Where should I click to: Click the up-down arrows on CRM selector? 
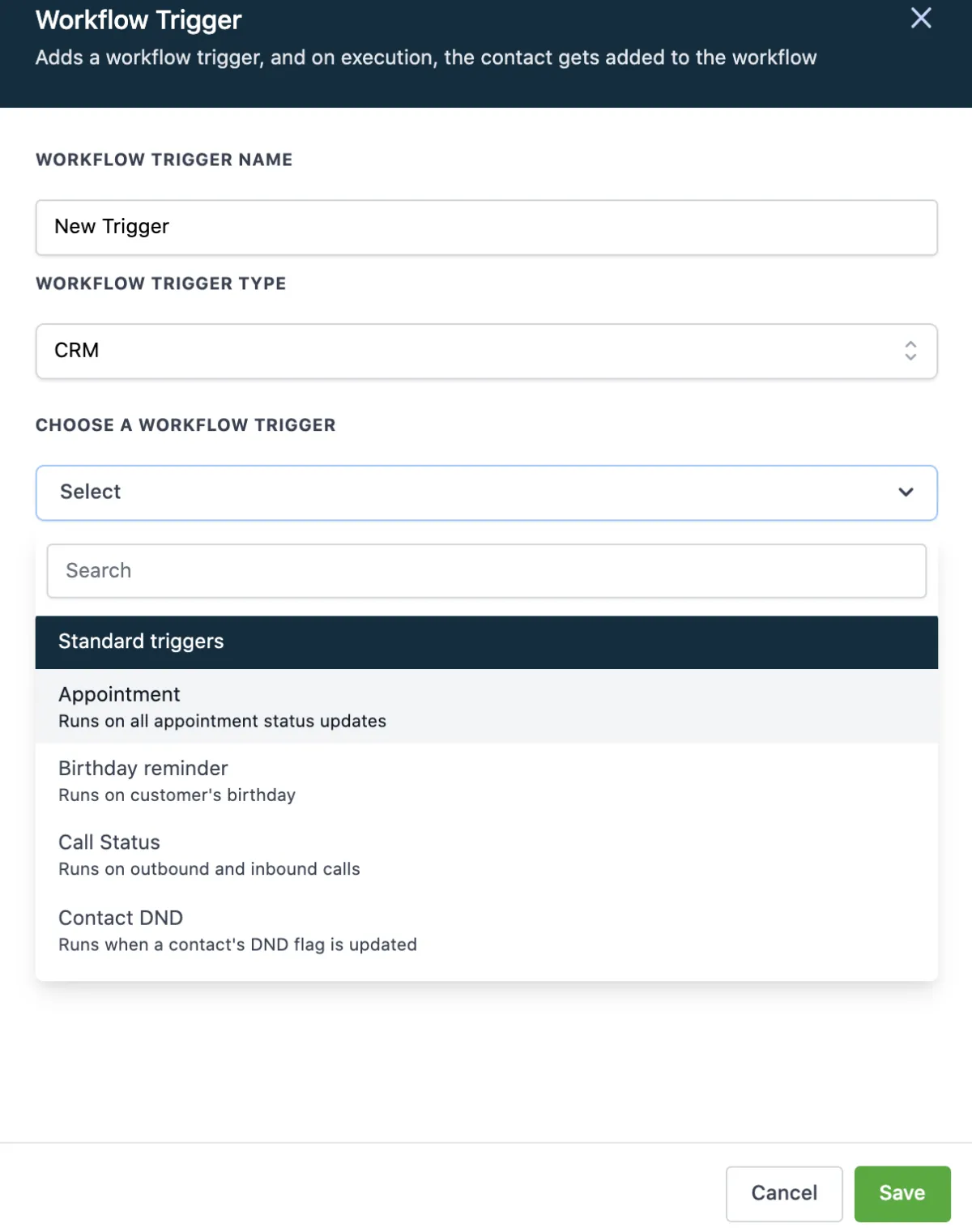pyautogui.click(x=910, y=351)
